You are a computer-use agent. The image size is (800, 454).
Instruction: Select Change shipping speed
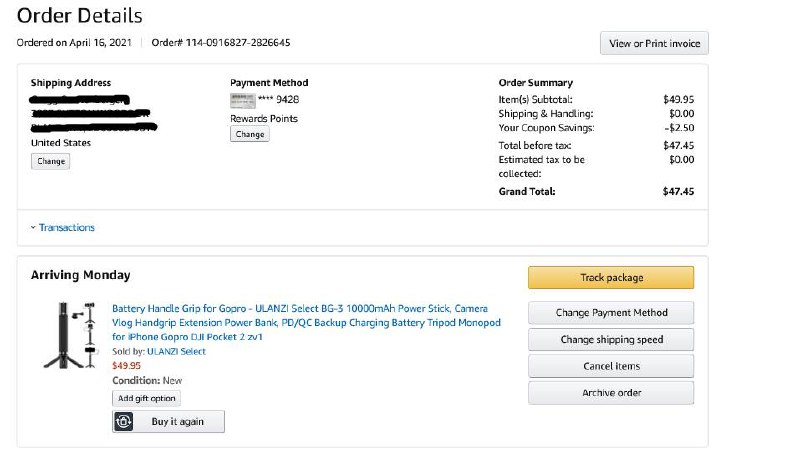(x=610, y=340)
